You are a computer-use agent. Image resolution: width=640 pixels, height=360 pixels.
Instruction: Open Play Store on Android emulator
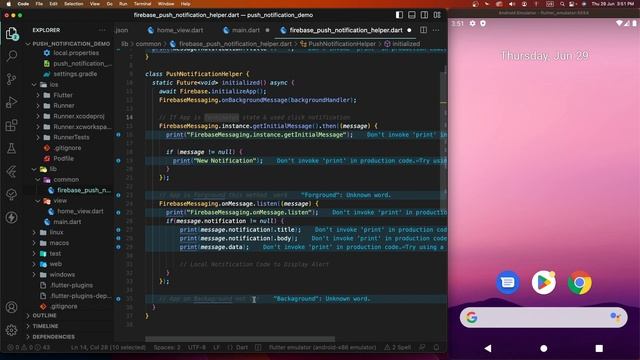pyautogui.click(x=544, y=282)
